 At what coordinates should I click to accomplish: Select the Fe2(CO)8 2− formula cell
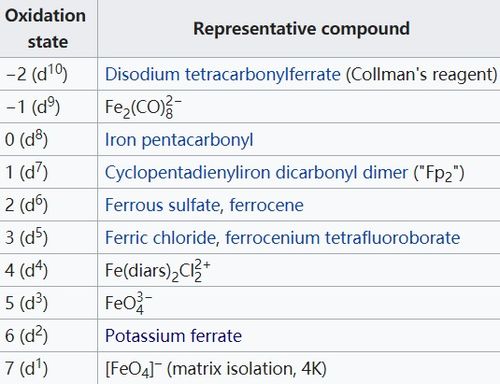(299, 107)
